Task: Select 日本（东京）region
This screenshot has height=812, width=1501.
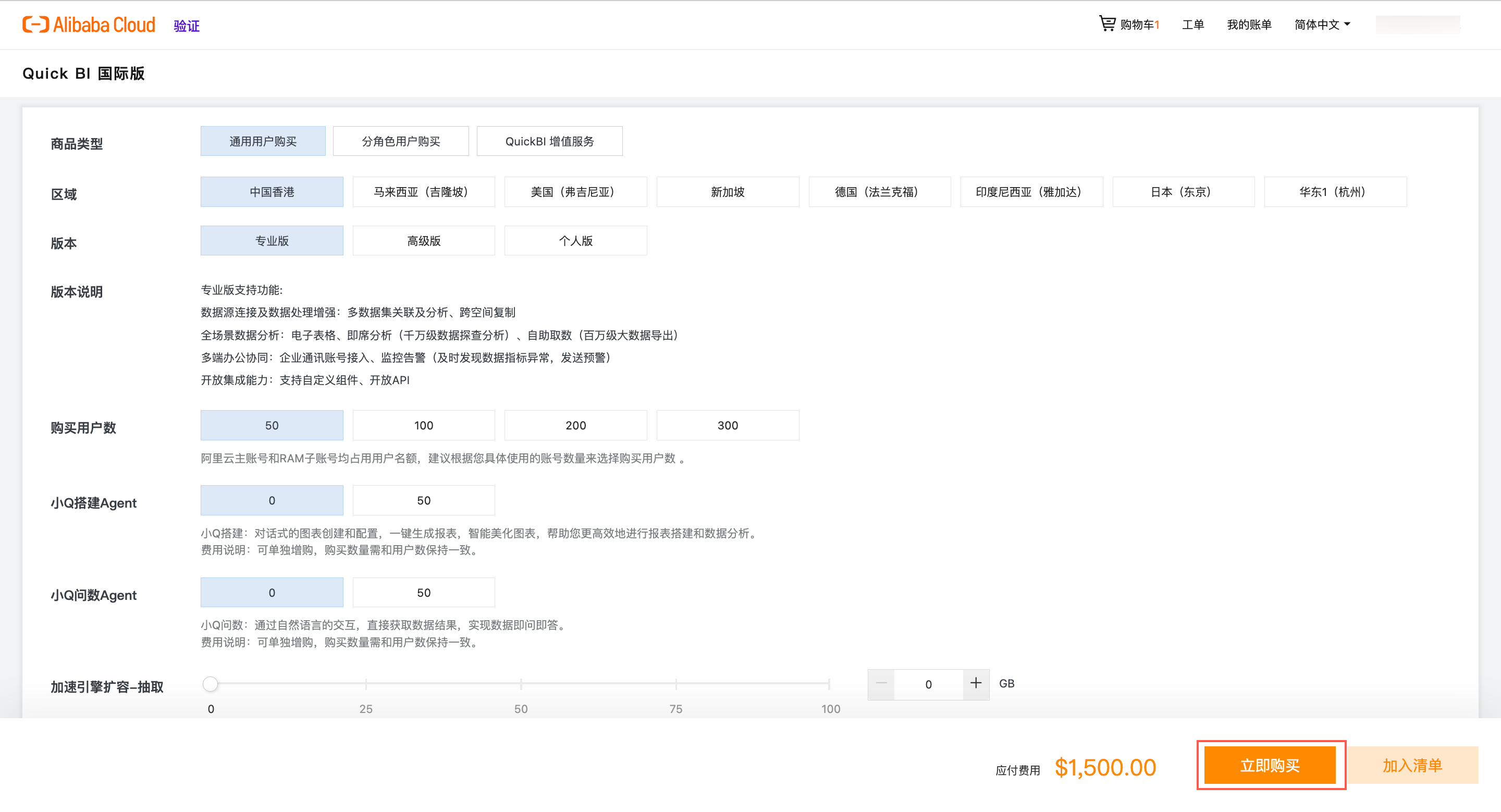Action: [x=1183, y=192]
